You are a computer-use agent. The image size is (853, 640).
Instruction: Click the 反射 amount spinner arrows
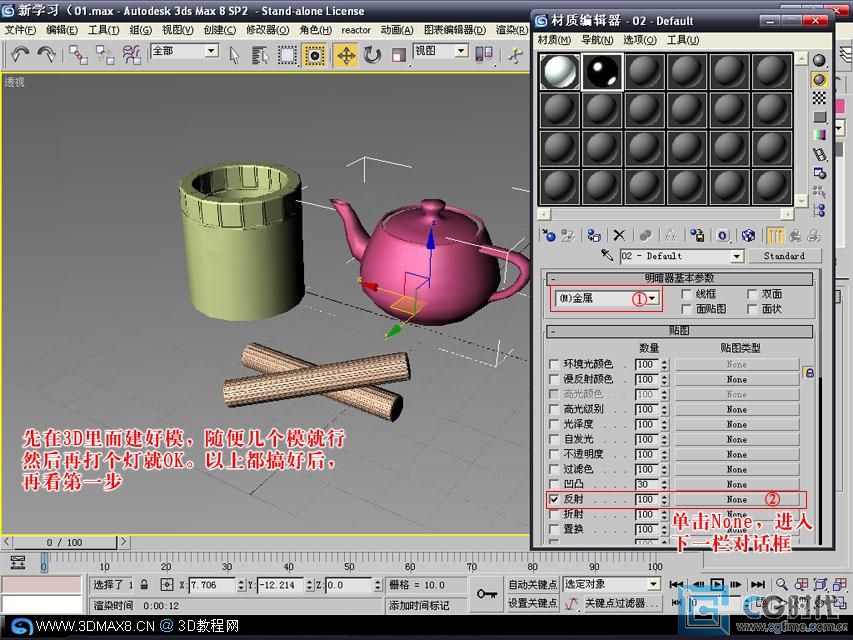pyautogui.click(x=664, y=499)
